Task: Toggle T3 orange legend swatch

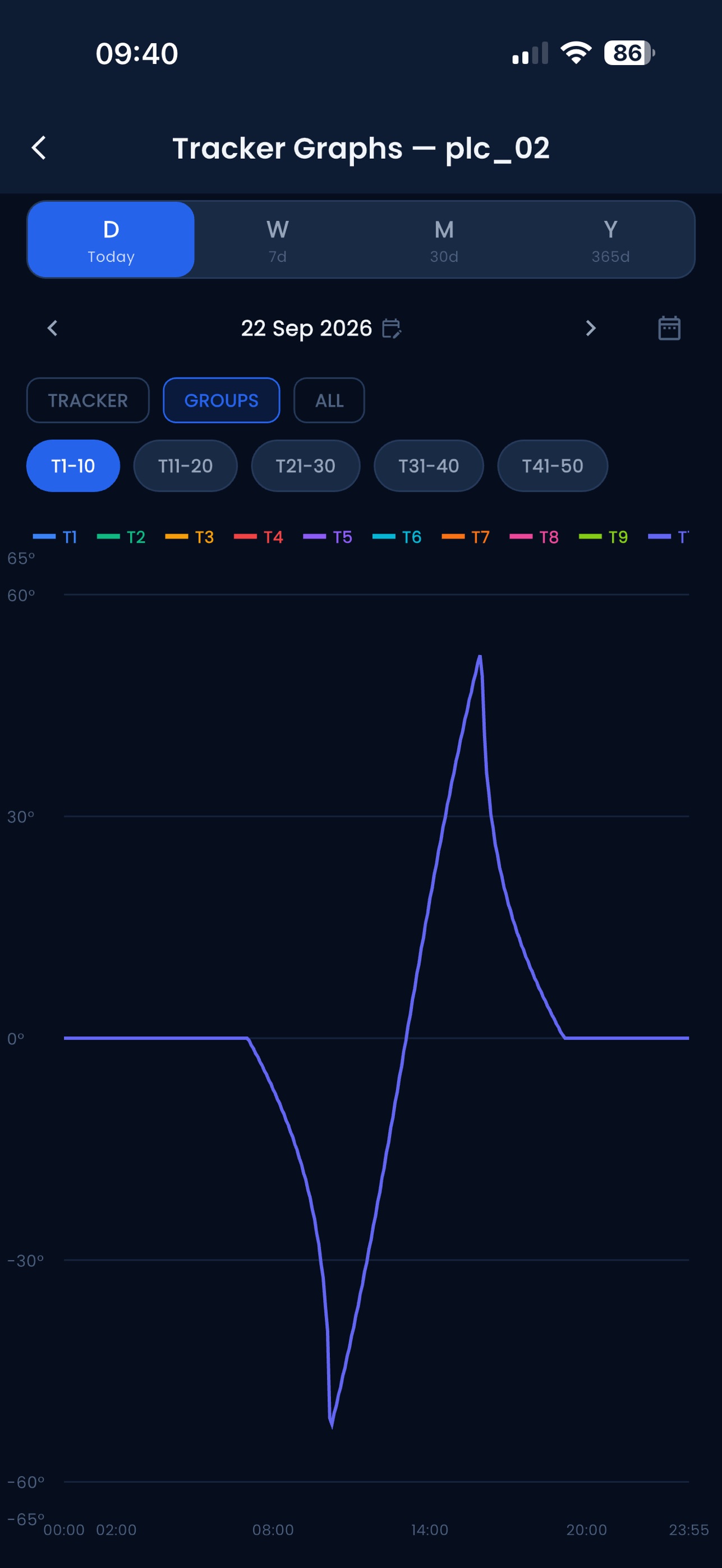Action: 177,536
